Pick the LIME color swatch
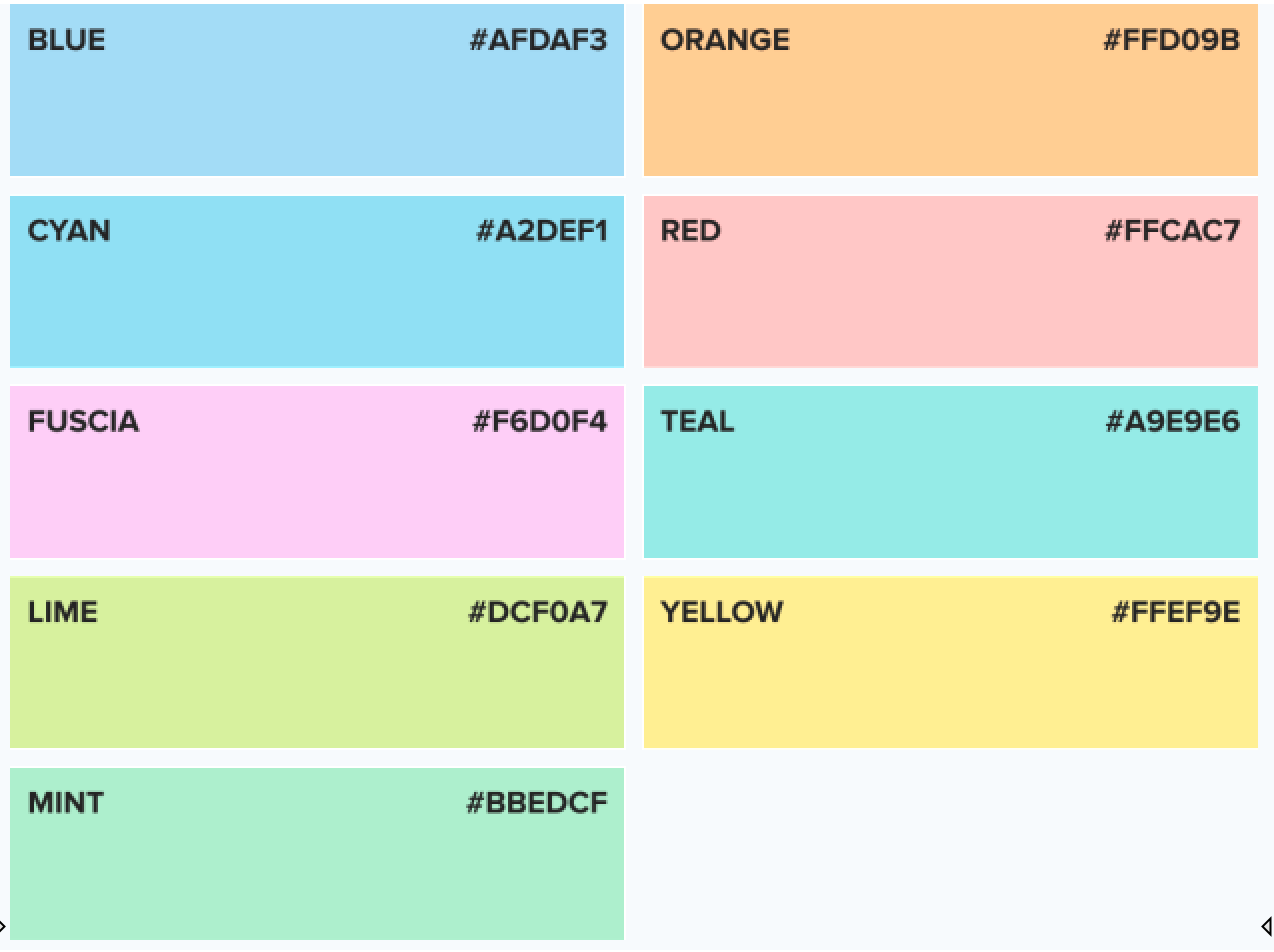1274x952 pixels. point(316,680)
